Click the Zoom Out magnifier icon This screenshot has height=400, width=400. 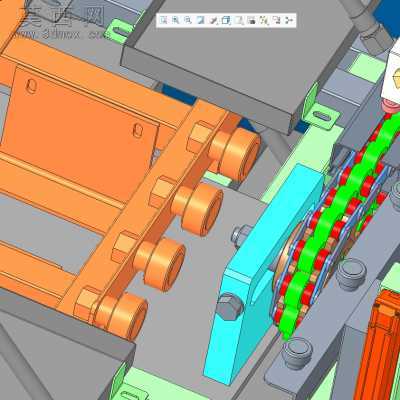pyautogui.click(x=188, y=20)
